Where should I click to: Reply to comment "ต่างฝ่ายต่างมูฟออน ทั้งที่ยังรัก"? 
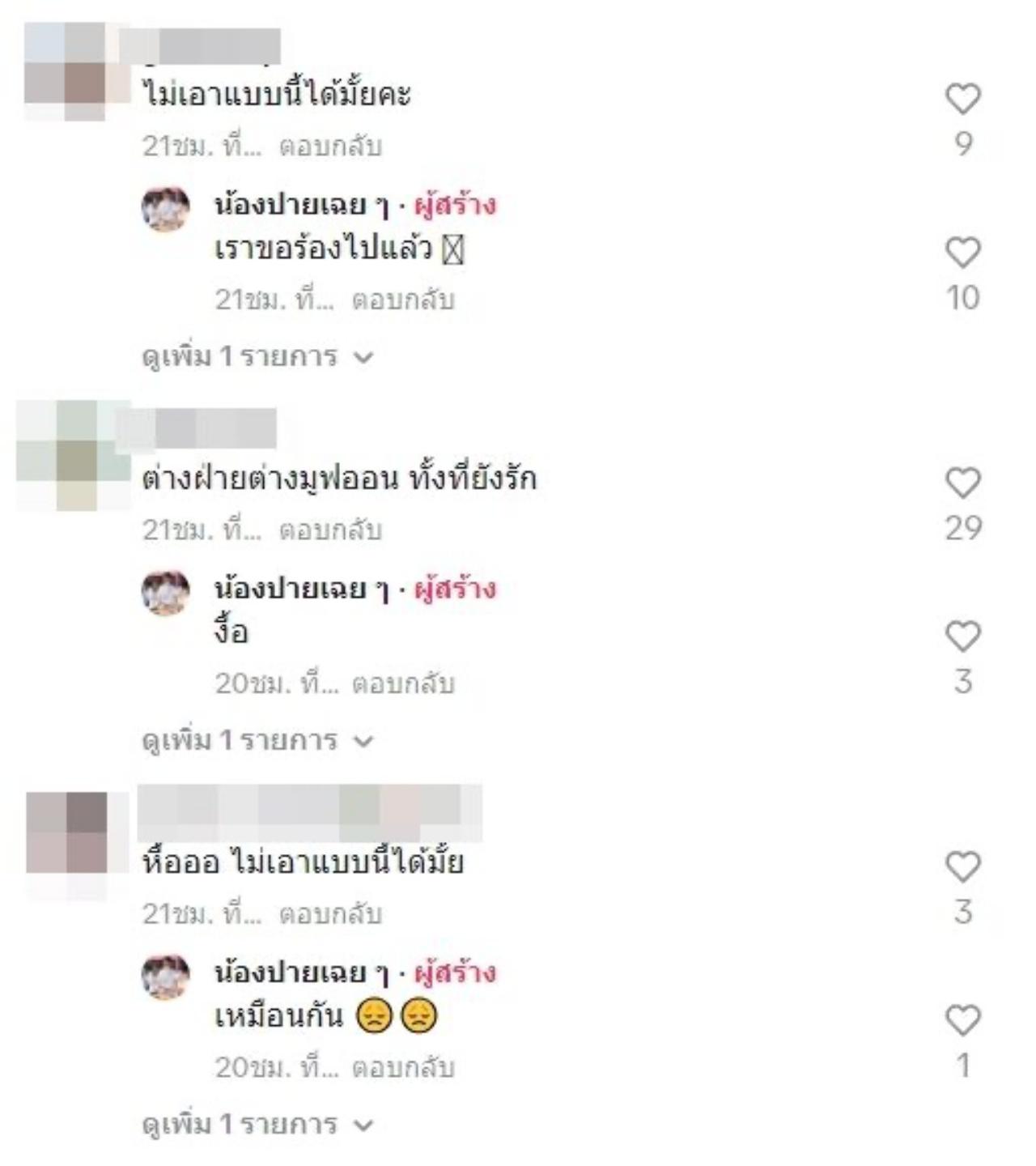pyautogui.click(x=330, y=530)
